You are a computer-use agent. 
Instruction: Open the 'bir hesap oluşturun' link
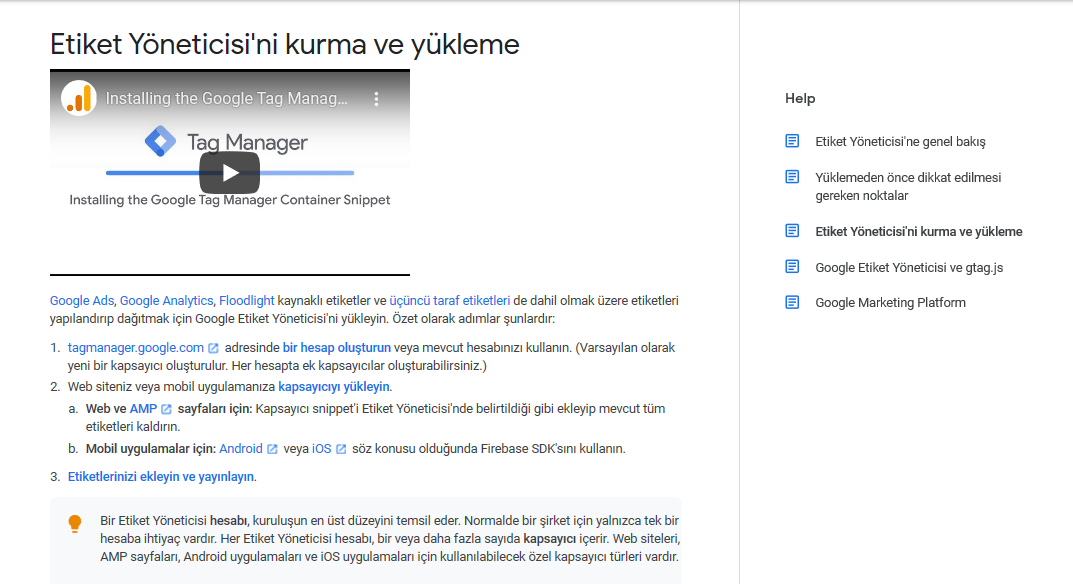[337, 348]
